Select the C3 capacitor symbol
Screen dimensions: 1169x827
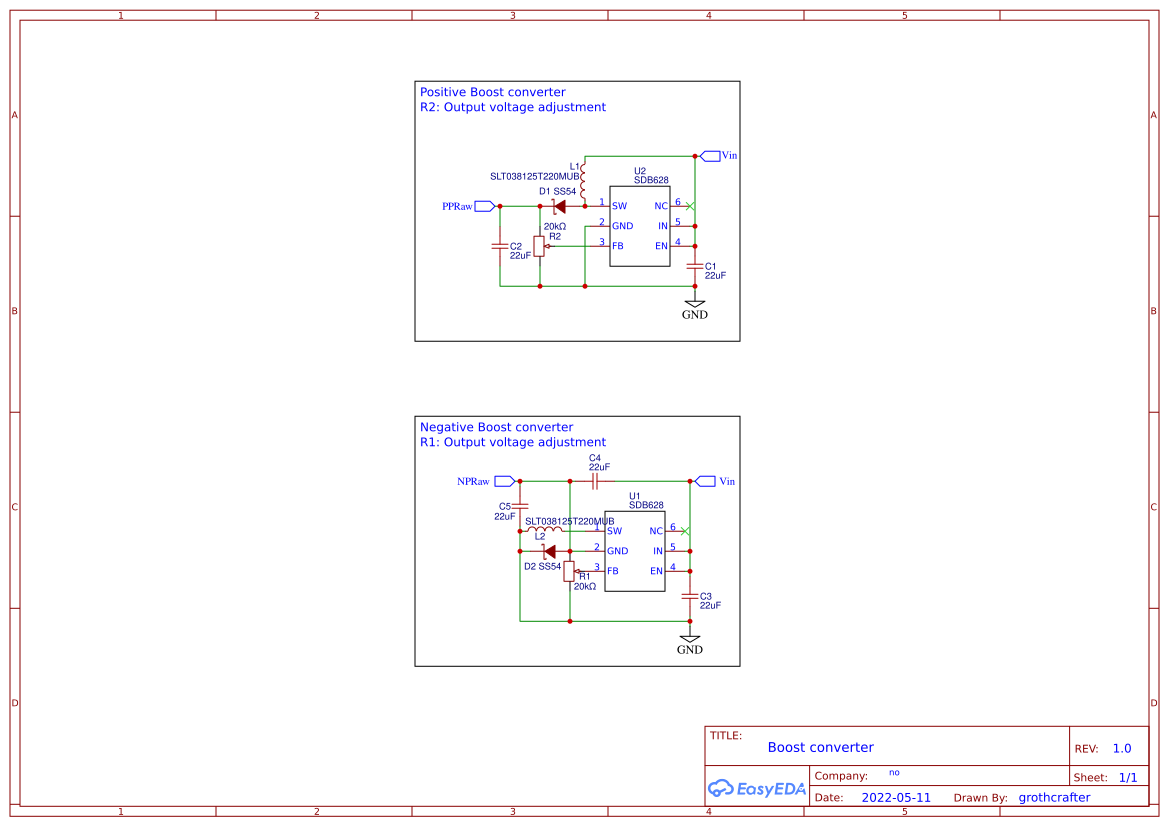click(690, 597)
